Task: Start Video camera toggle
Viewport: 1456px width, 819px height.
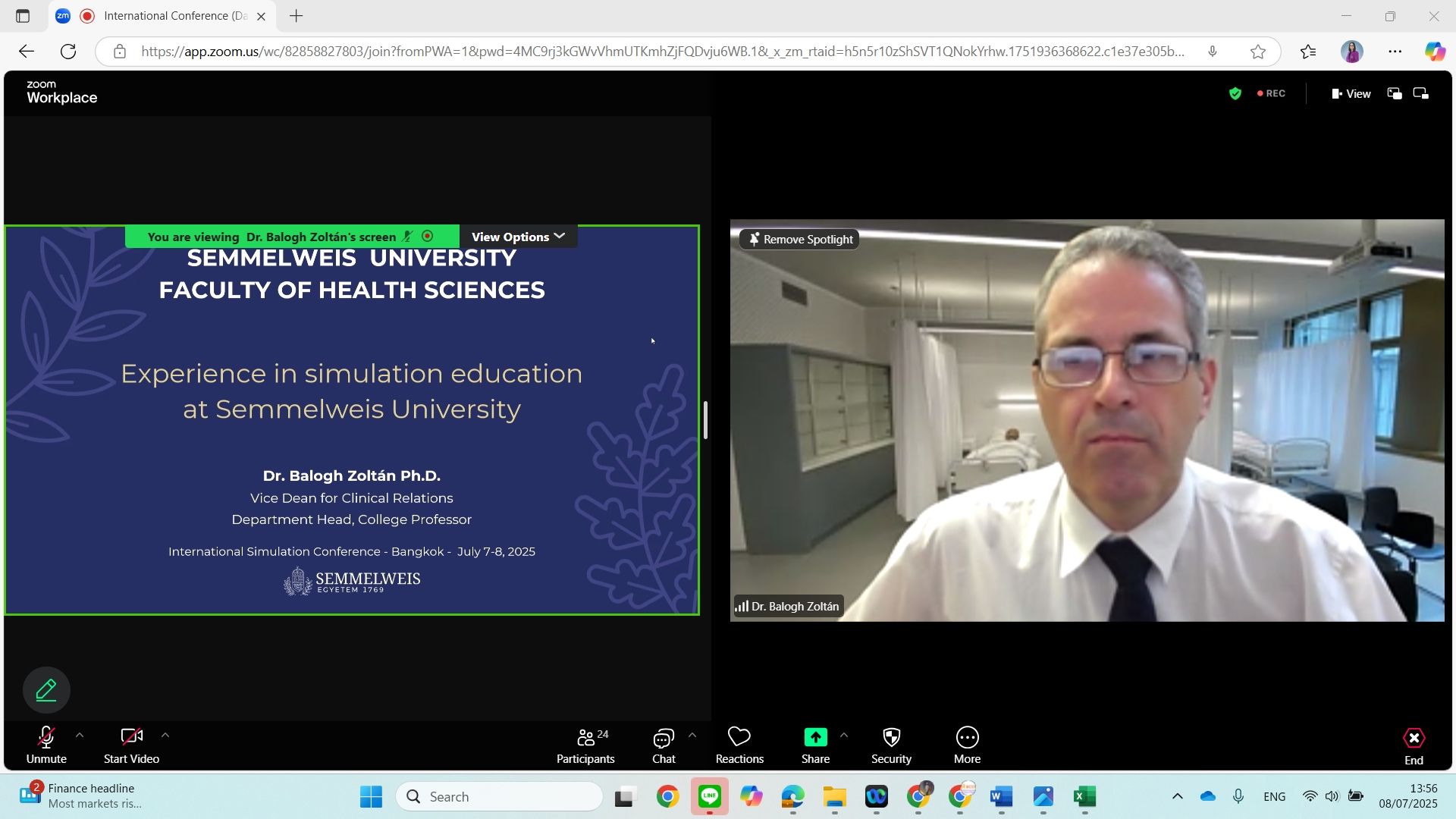Action: point(131,745)
